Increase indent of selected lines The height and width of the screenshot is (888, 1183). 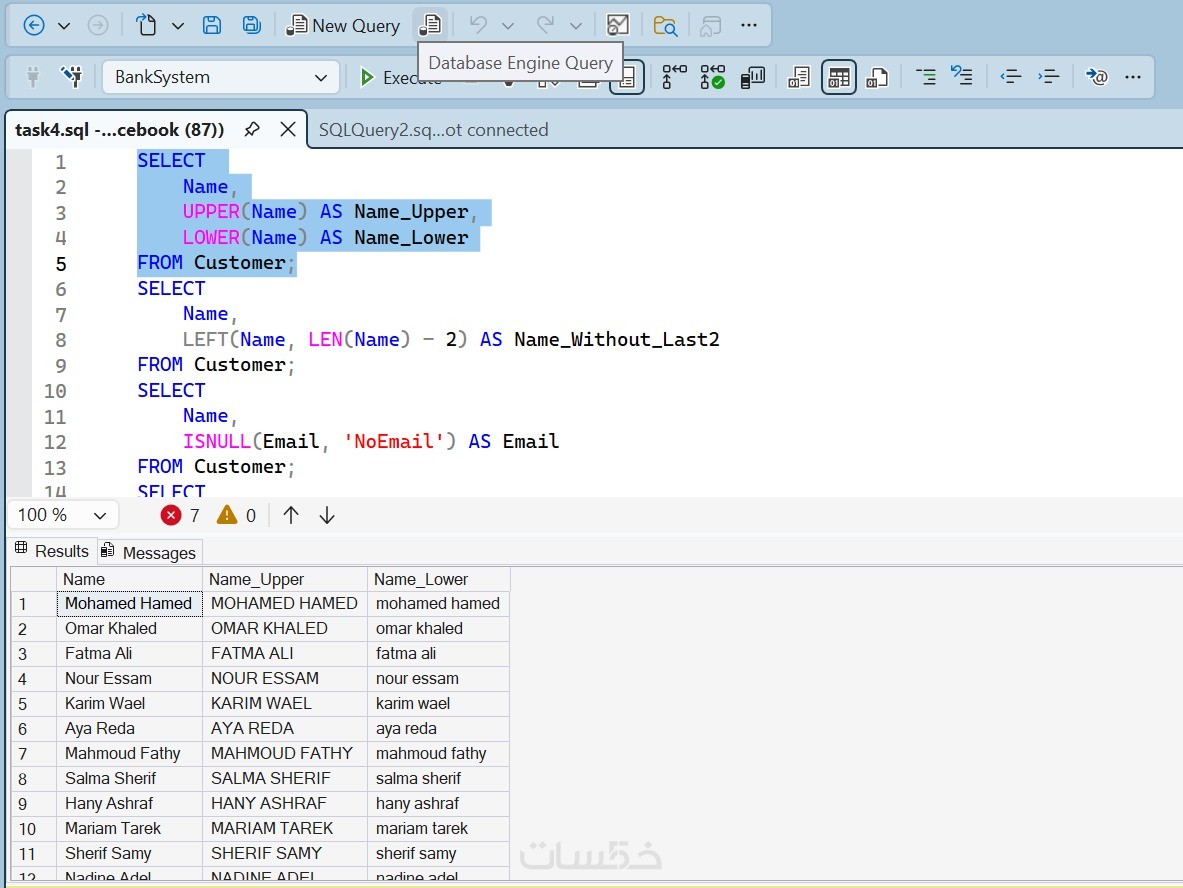(1048, 77)
